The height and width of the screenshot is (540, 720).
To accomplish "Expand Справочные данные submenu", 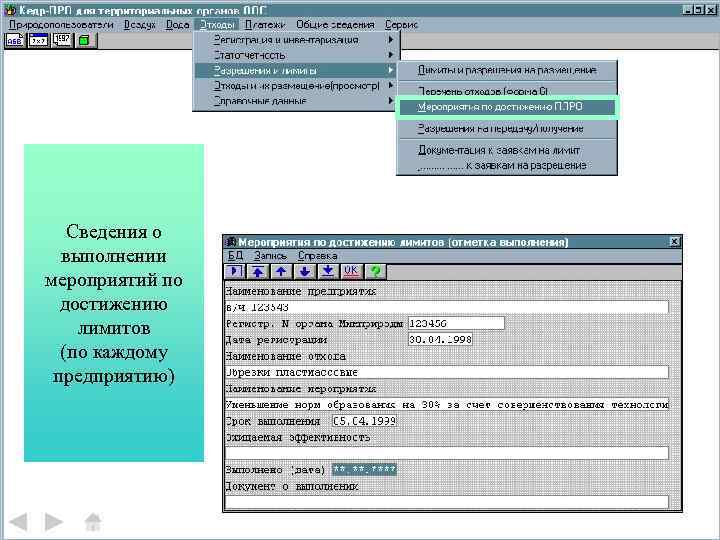I will 296,101.
